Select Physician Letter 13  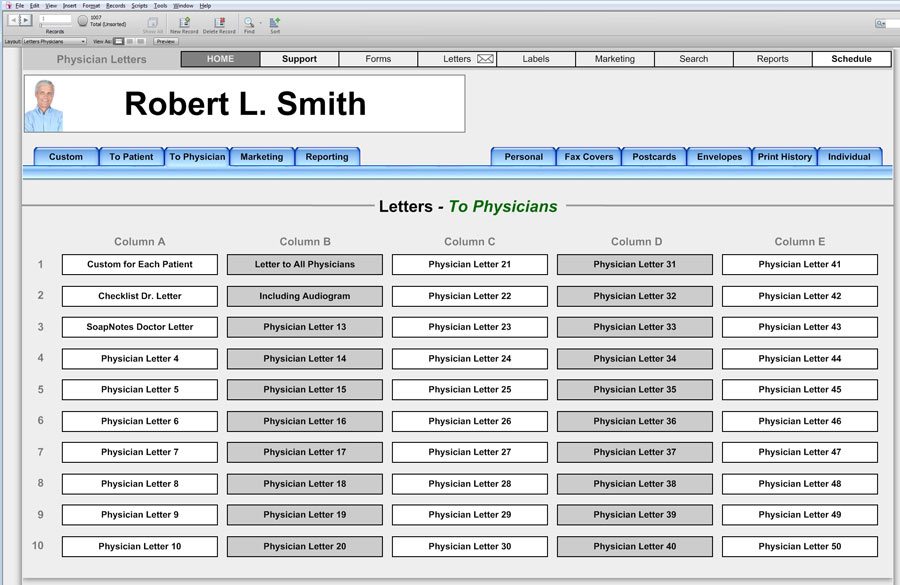305,327
